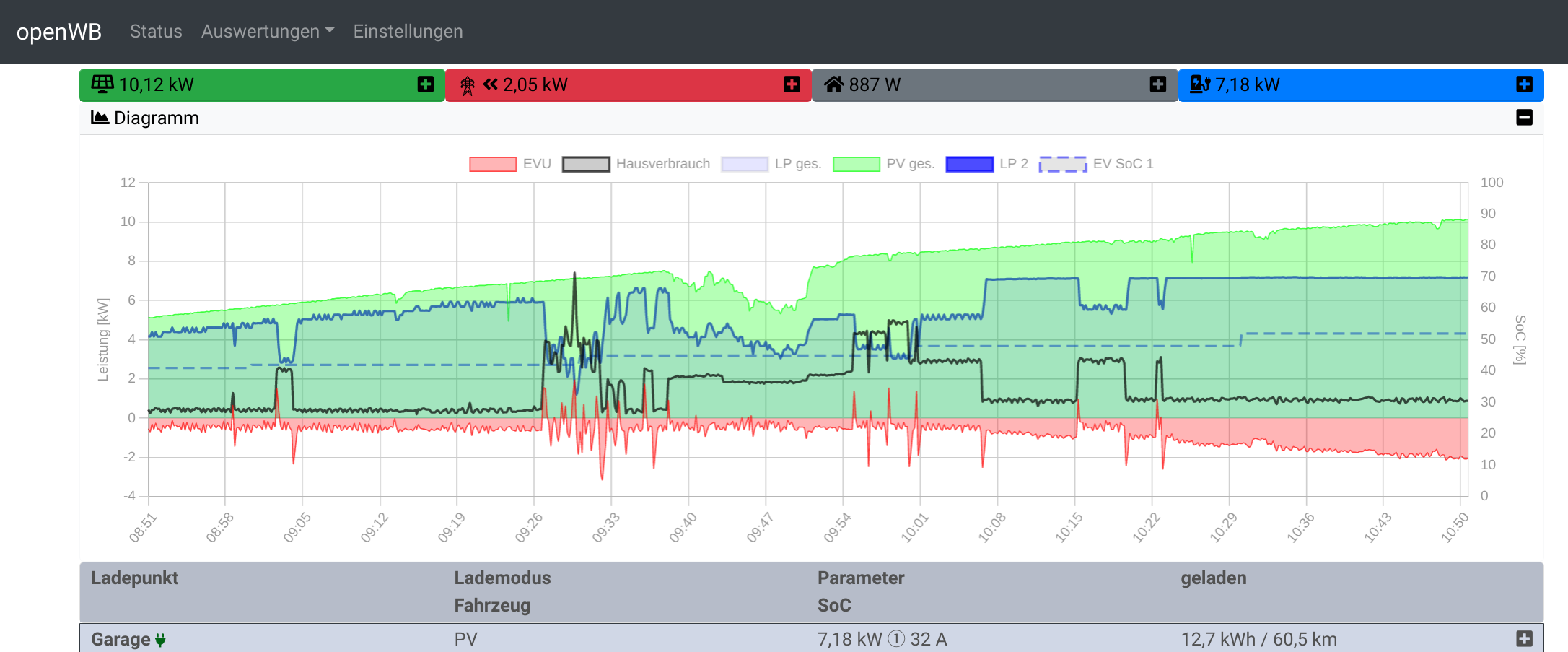Open the Status page

point(156,32)
